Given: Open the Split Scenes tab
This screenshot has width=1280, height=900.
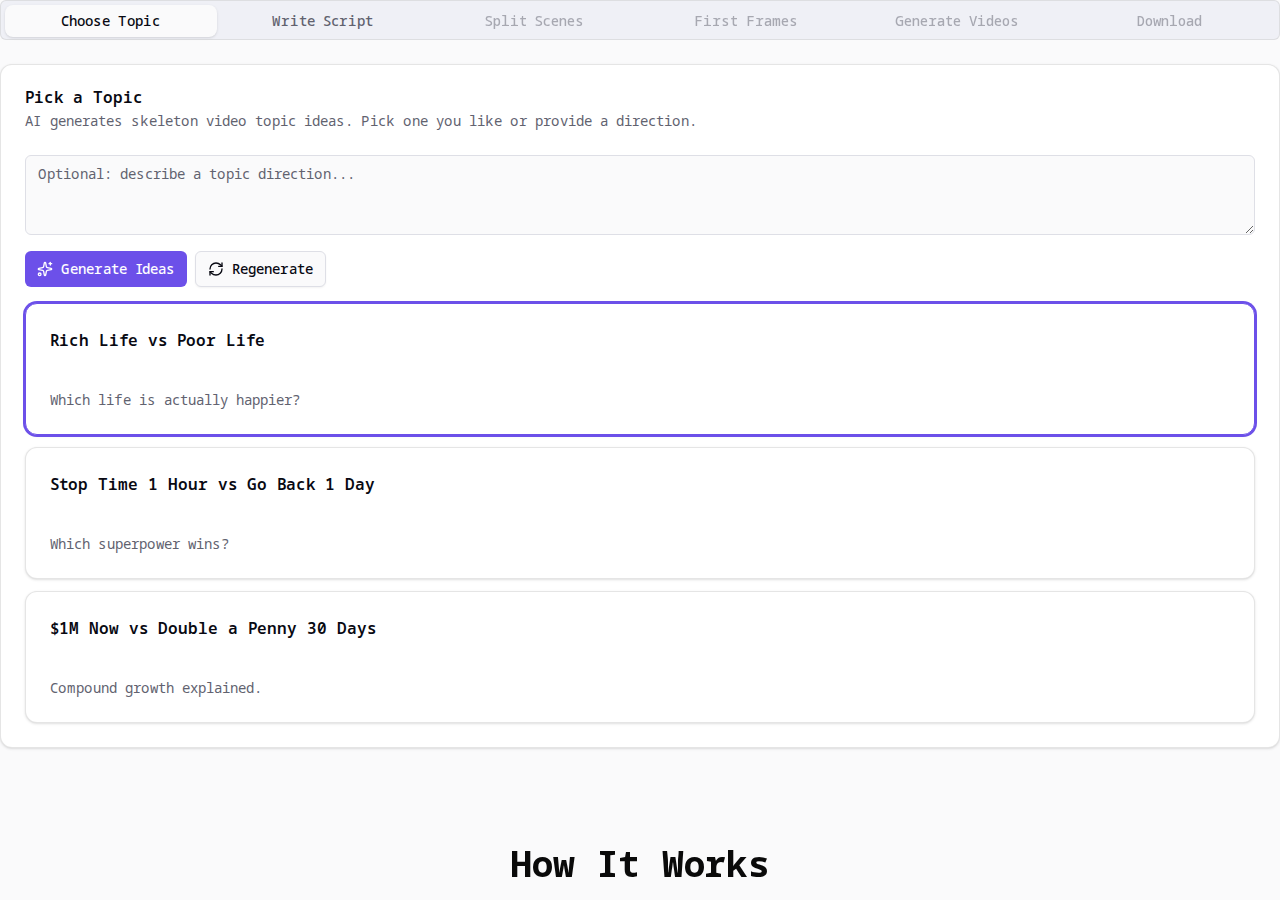Looking at the screenshot, I should tap(534, 21).
